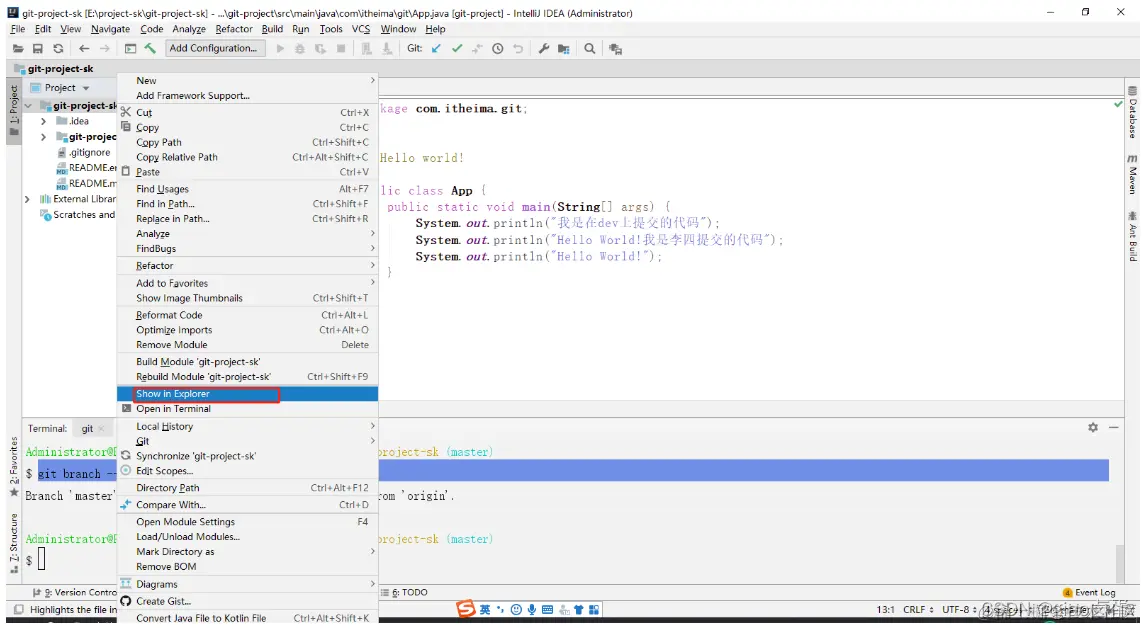Click the Open folder toolbar icon
This screenshot has width=1144, height=629.
point(18,49)
